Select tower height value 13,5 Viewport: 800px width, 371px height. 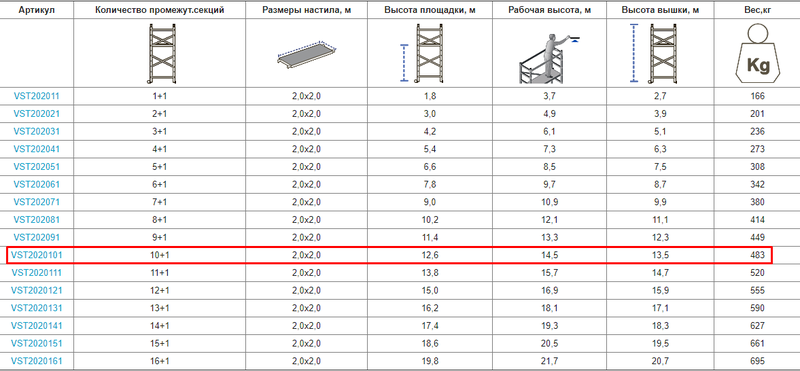(x=660, y=255)
